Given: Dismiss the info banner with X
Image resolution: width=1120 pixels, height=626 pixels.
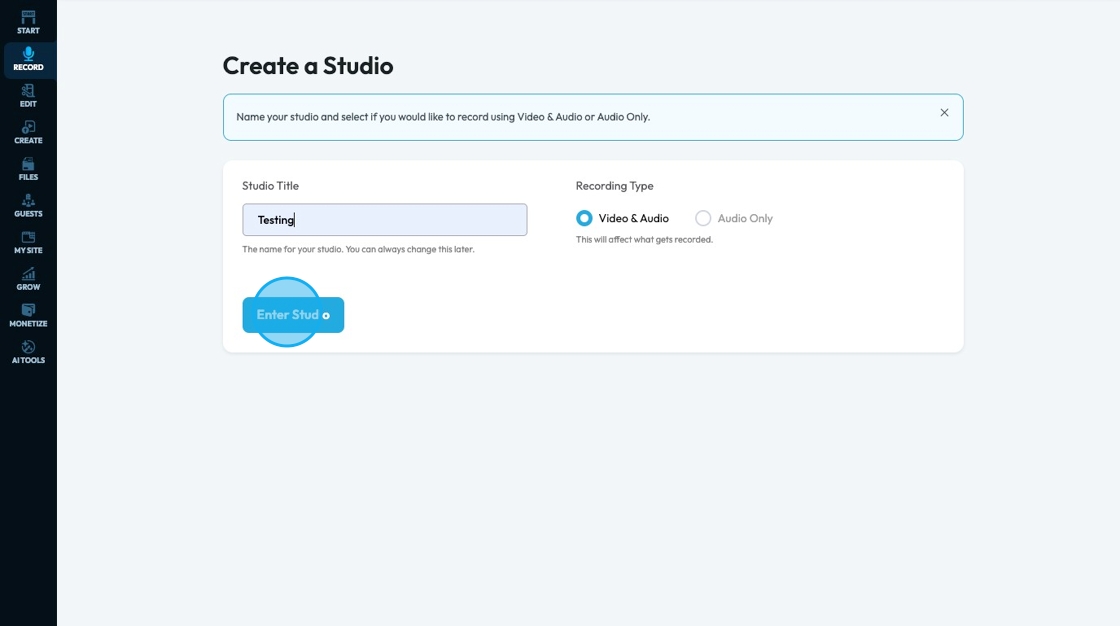Looking at the screenshot, I should (944, 113).
